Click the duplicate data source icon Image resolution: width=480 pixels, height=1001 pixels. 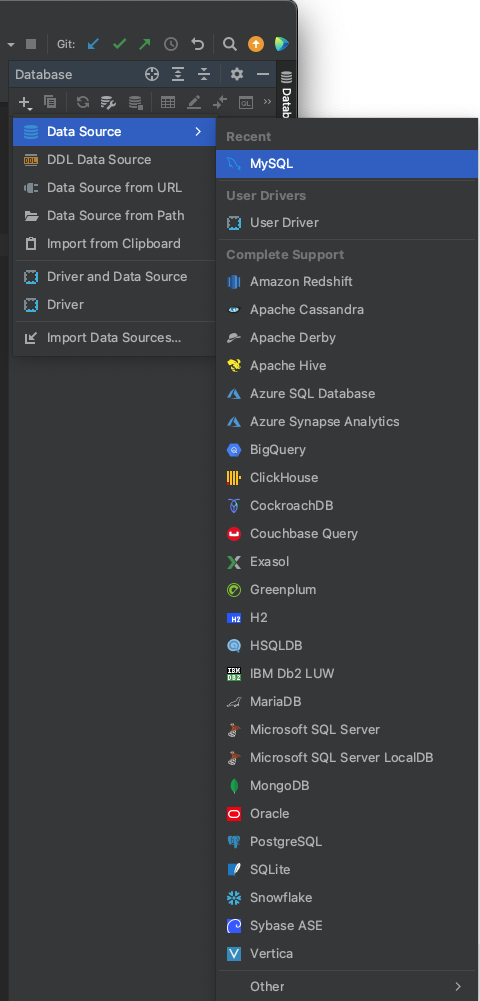click(x=50, y=102)
